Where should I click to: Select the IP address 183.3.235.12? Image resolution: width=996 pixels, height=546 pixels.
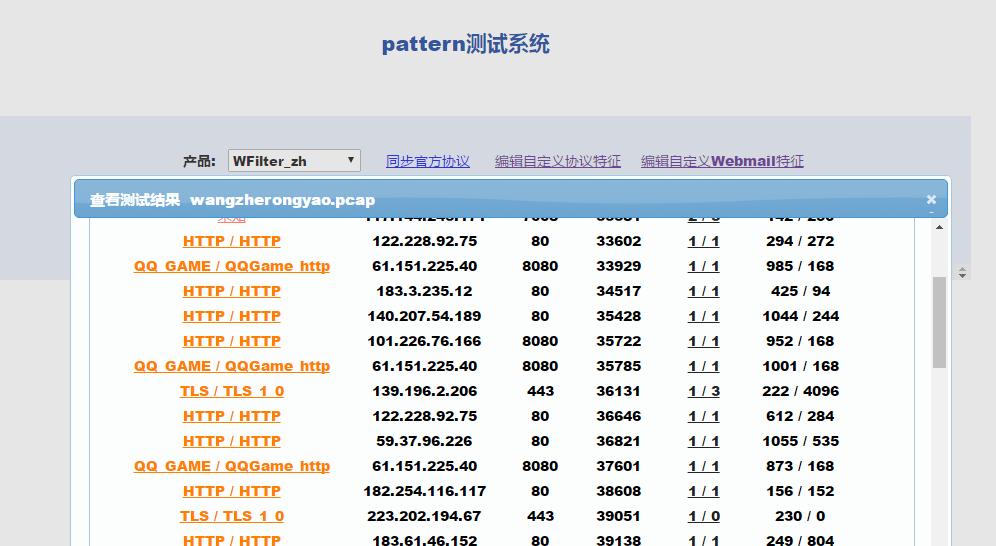424,291
